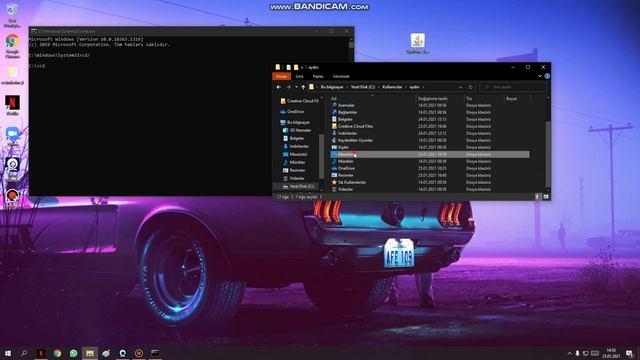The image size is (640, 360).
Task: Click Command Prompt window title bar icon
Action: click(x=34, y=31)
